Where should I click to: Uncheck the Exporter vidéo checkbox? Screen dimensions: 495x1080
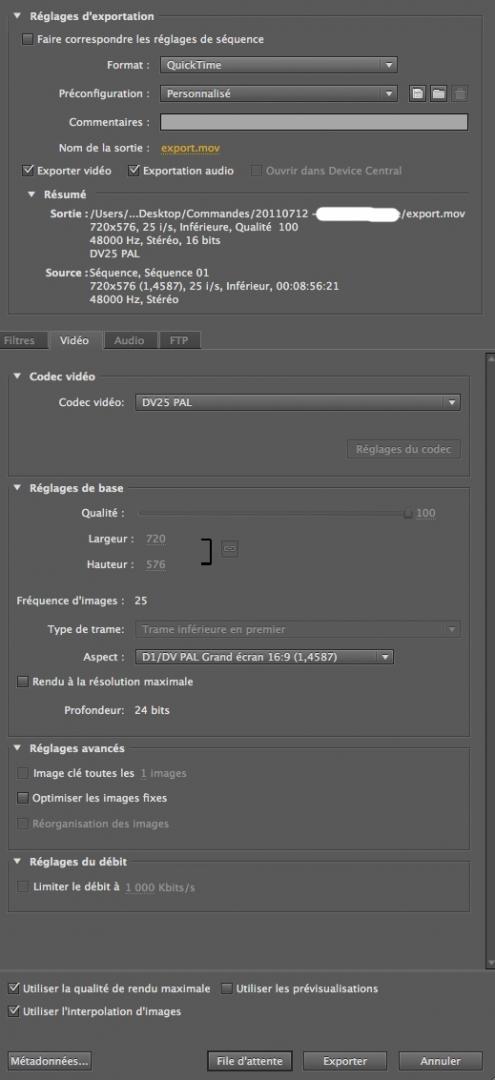(x=28, y=170)
